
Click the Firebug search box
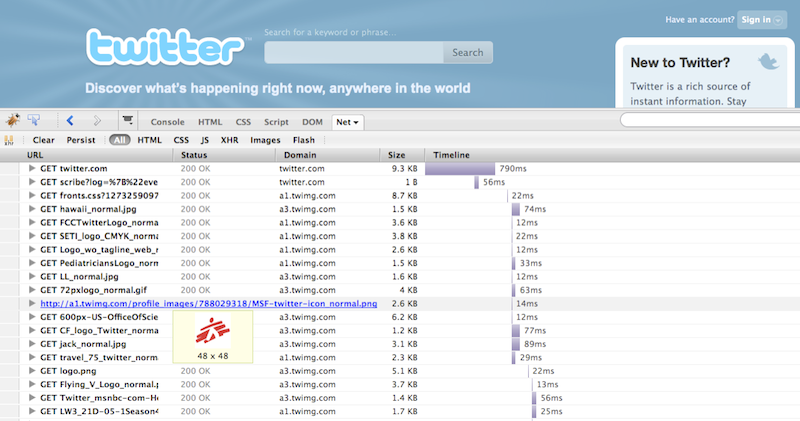(x=710, y=120)
